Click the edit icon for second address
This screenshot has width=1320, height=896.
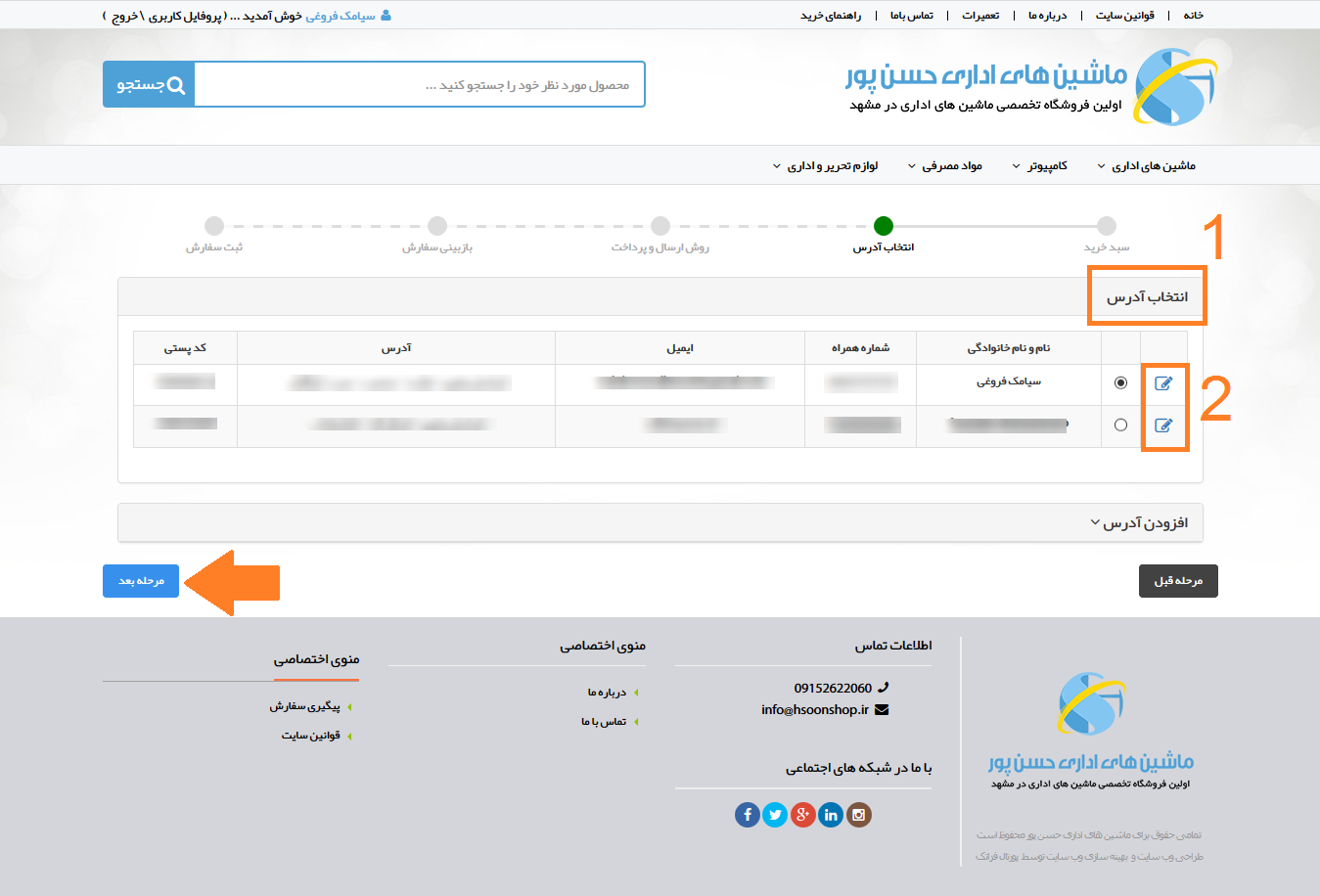click(x=1163, y=426)
